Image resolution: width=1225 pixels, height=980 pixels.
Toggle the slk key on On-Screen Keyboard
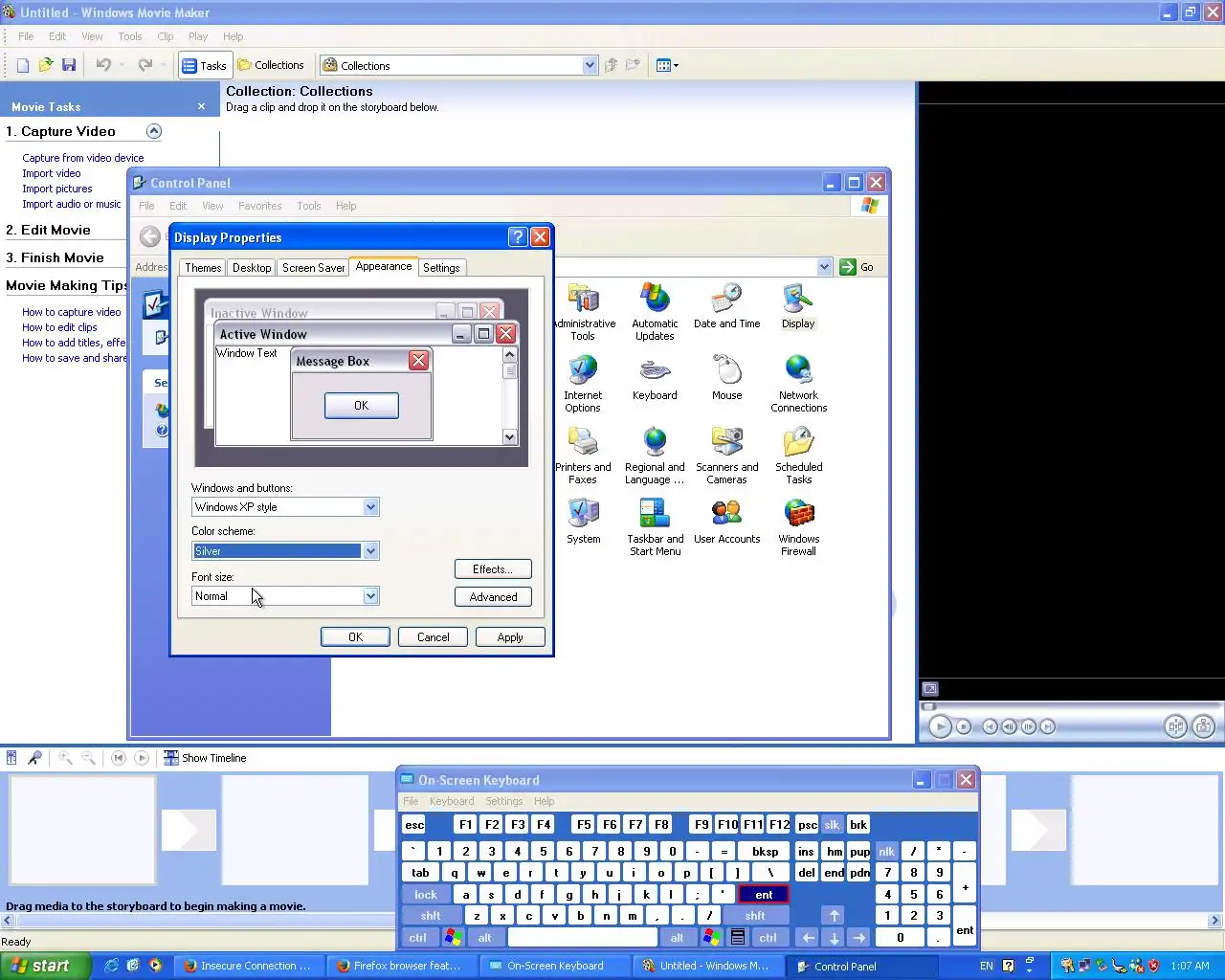[x=832, y=825]
